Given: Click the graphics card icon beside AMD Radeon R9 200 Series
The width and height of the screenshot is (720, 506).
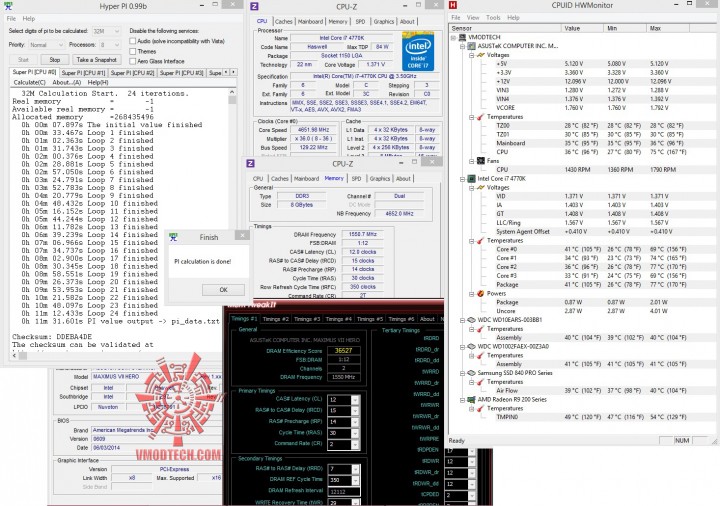Looking at the screenshot, I should tap(472, 399).
